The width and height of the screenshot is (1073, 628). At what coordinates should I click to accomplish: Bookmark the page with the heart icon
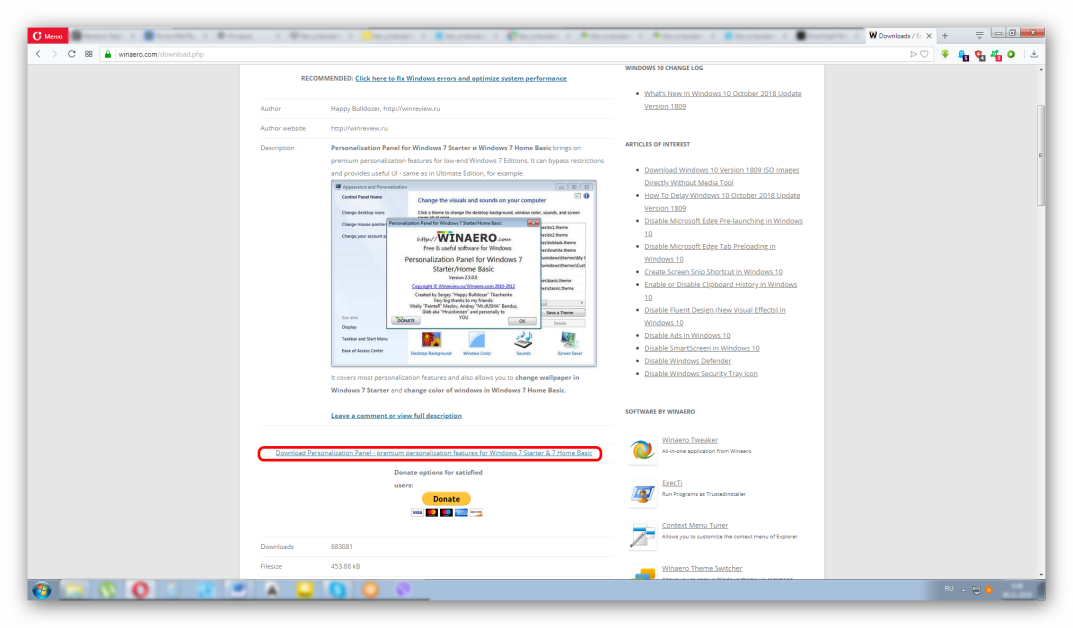[925, 54]
